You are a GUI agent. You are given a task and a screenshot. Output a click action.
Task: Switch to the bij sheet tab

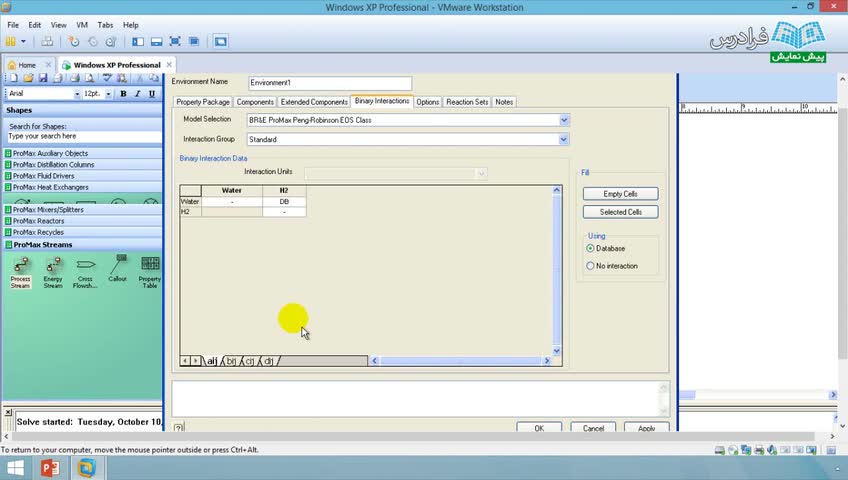click(231, 361)
